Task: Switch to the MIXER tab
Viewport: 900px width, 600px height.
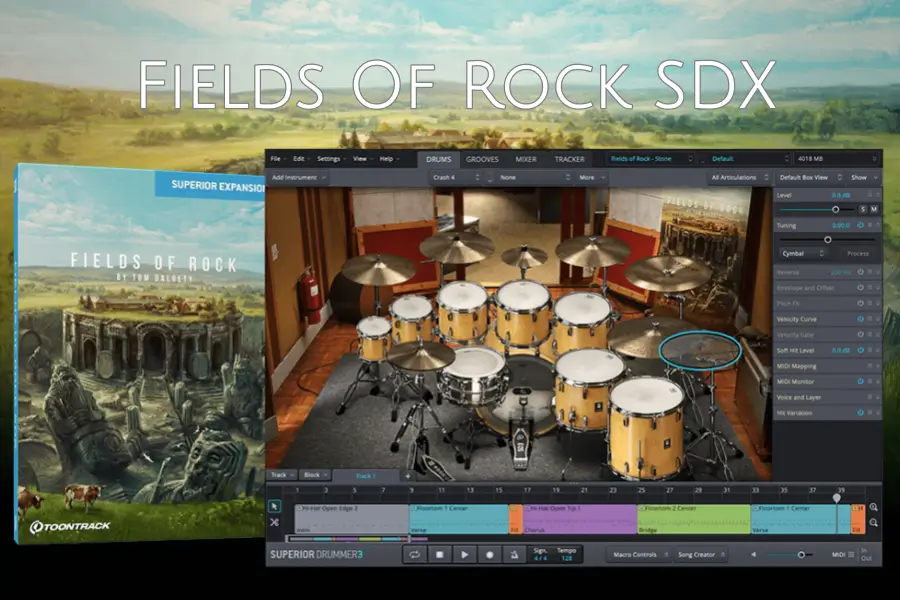Action: click(x=526, y=160)
